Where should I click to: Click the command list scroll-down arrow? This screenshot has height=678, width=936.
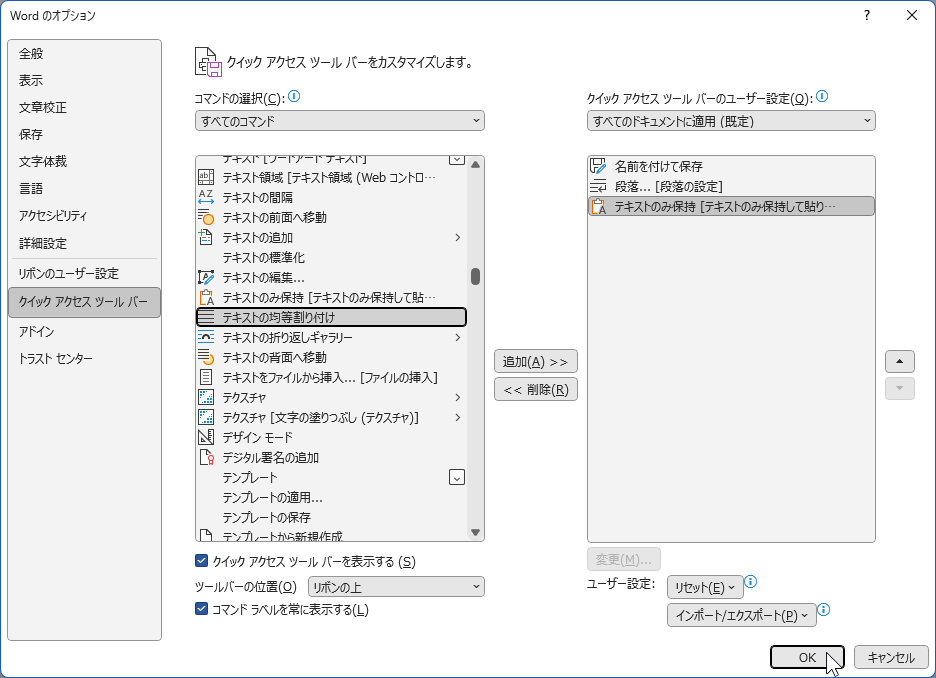click(475, 532)
